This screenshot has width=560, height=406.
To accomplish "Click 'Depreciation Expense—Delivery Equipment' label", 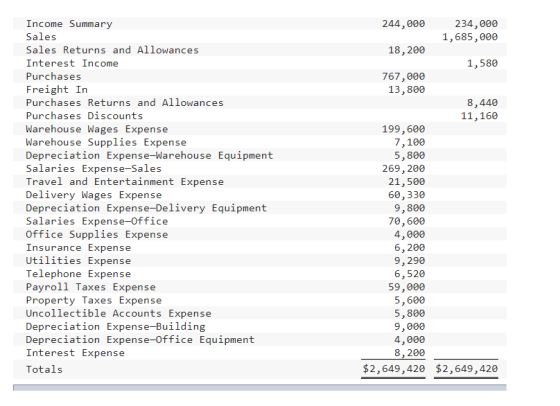I will (146, 208).
